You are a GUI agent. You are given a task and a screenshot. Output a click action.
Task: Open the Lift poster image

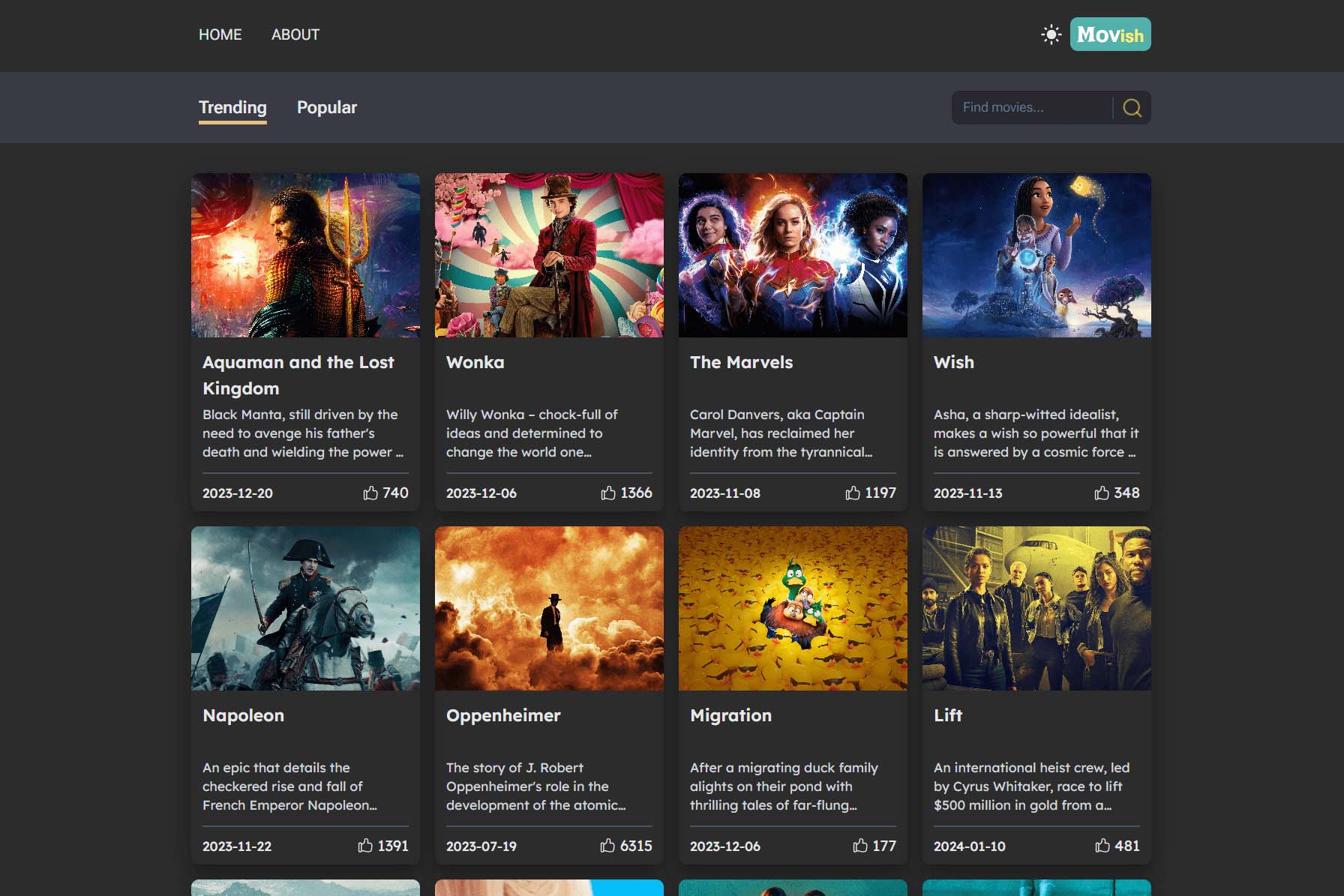(x=1036, y=608)
